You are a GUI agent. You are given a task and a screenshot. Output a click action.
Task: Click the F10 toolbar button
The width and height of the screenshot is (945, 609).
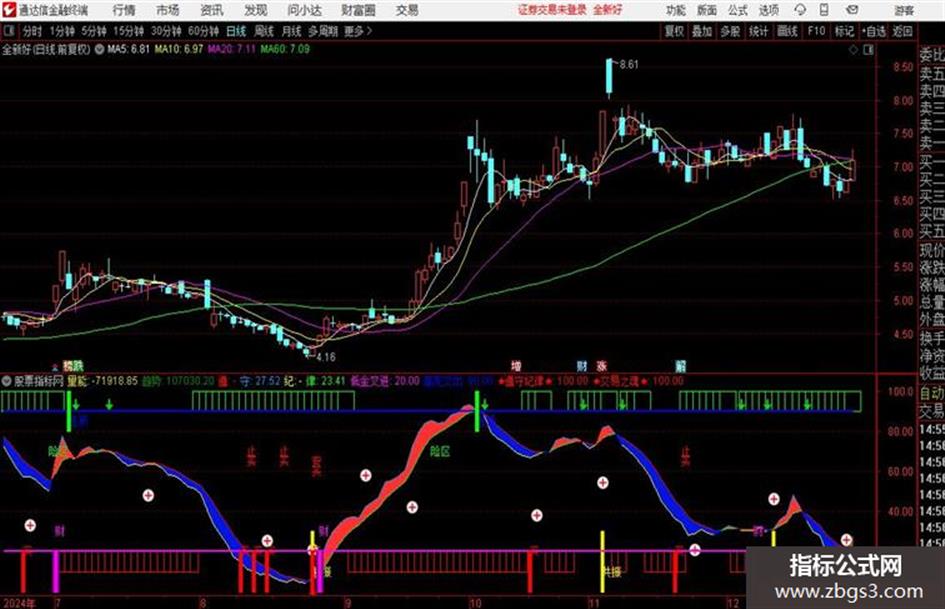[x=816, y=31]
